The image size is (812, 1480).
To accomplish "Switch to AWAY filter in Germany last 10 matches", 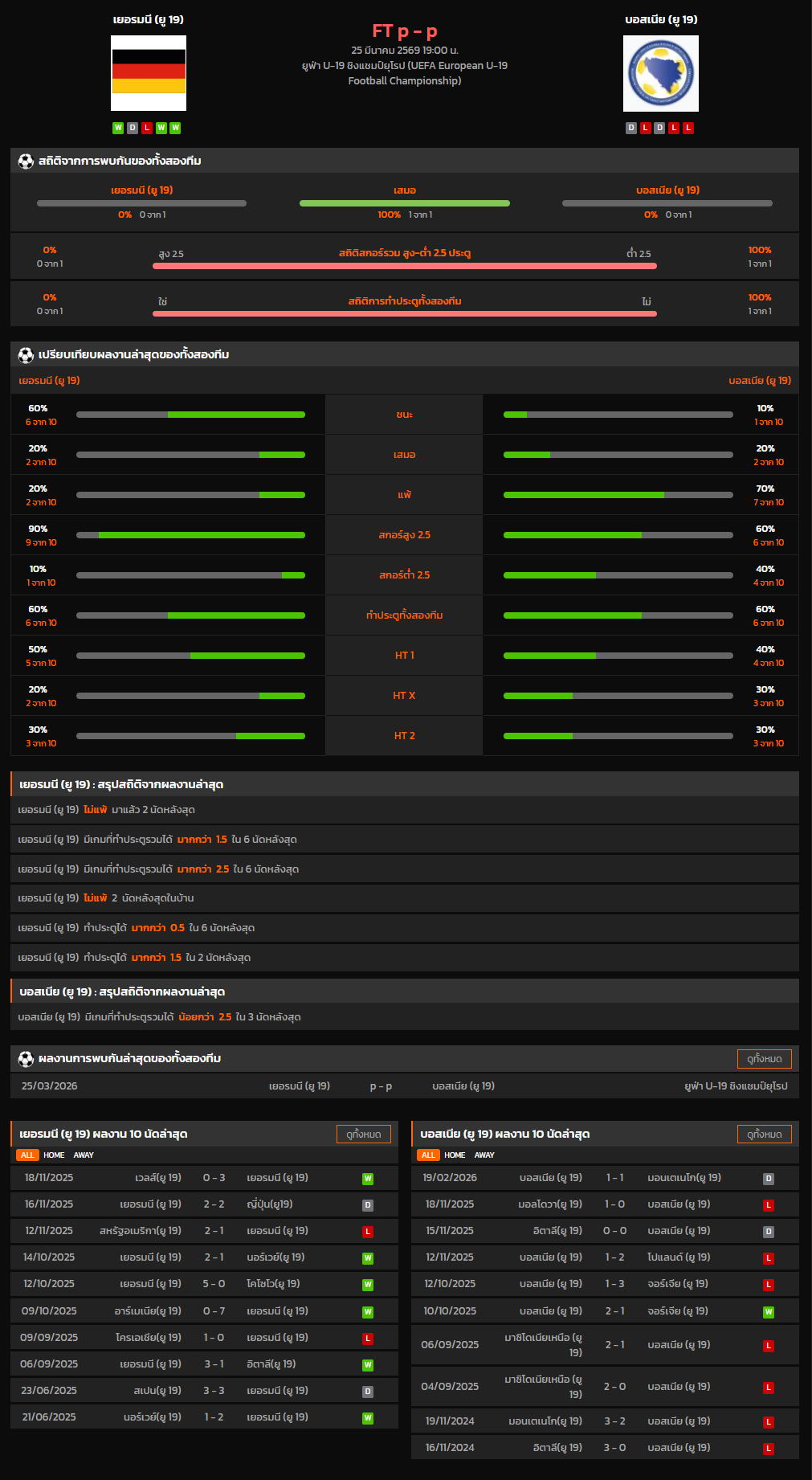I will click(x=84, y=1155).
